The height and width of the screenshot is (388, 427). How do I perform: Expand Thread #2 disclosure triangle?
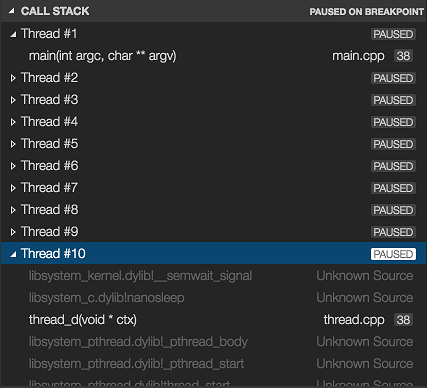13,78
